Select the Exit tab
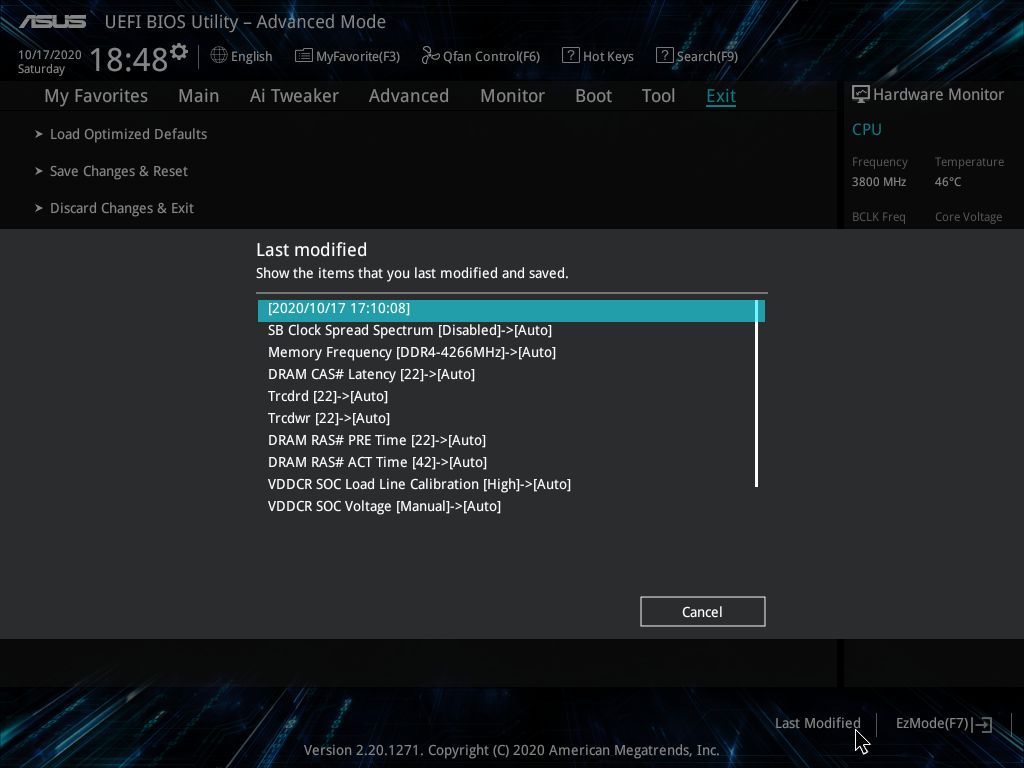Screen dimensions: 1024x768 tap(721, 96)
